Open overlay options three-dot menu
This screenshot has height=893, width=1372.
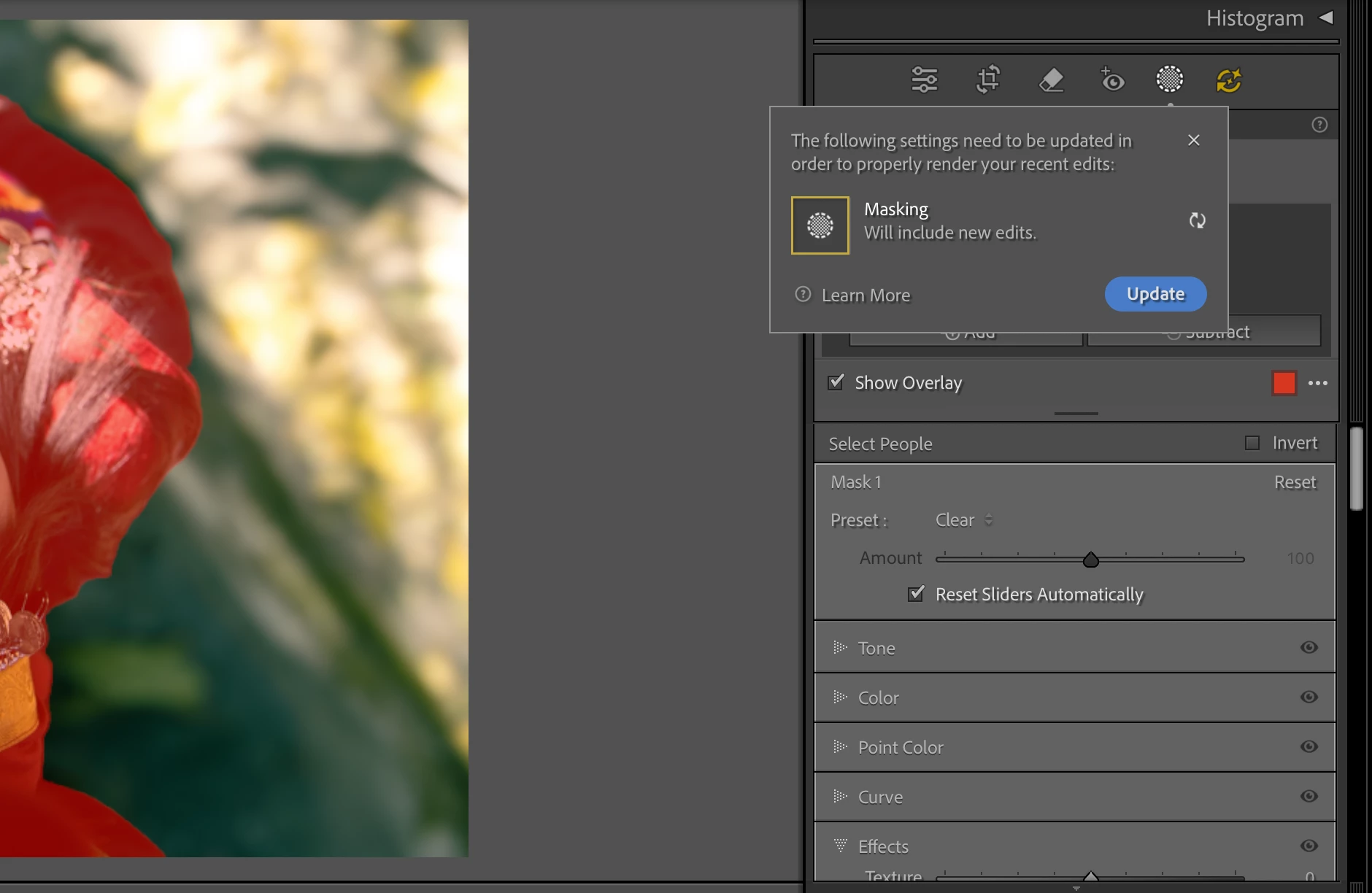coord(1318,383)
